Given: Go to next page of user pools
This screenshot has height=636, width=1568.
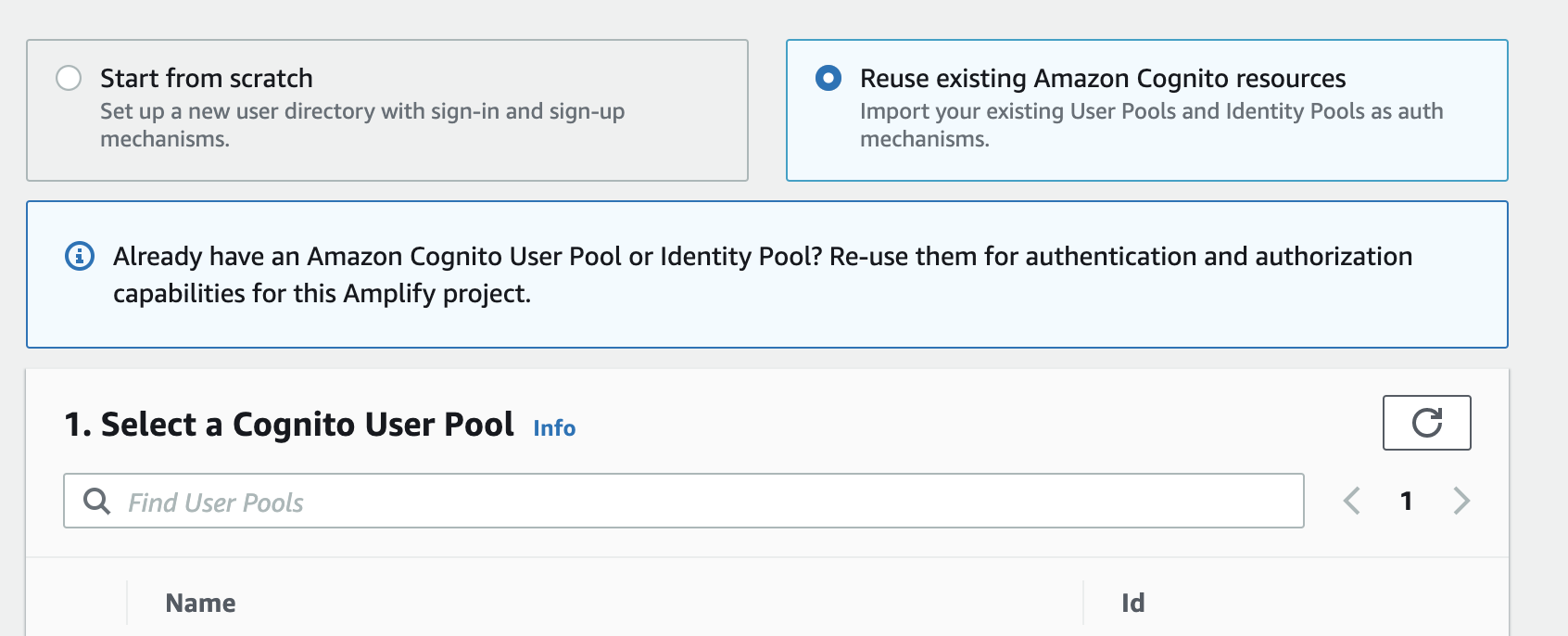Looking at the screenshot, I should (1461, 501).
